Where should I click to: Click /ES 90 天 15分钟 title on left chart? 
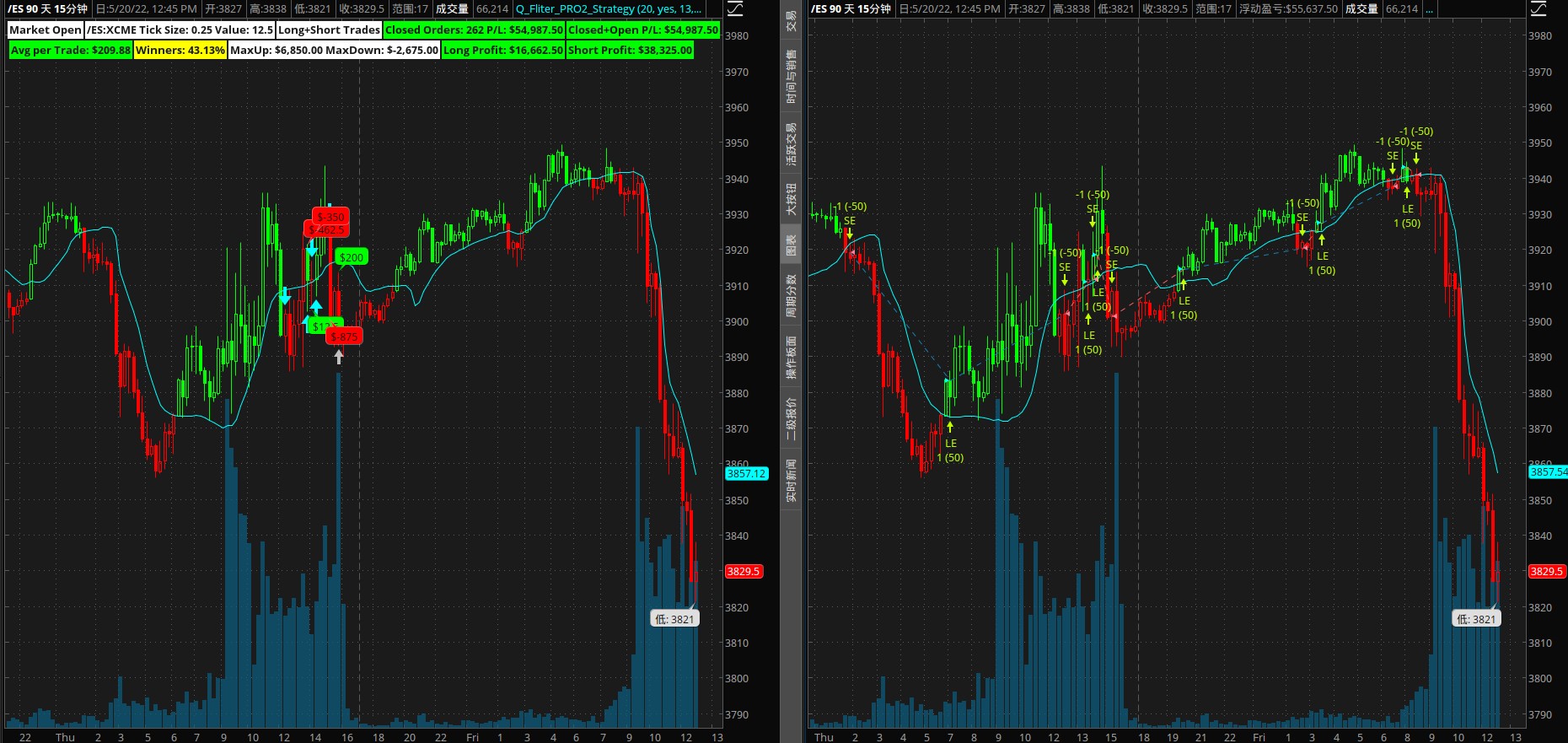[47, 9]
